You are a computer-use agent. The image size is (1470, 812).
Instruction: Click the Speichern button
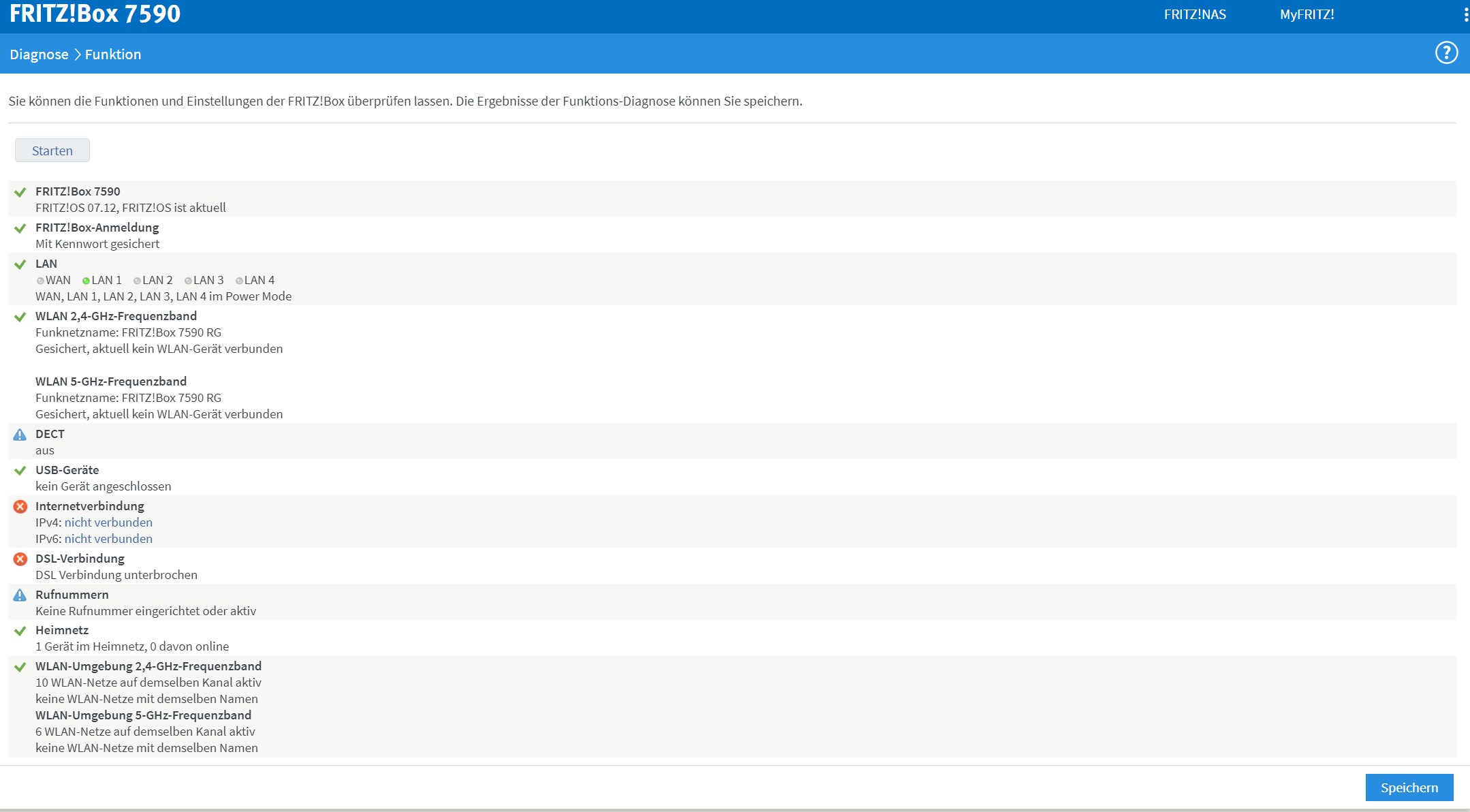click(1409, 787)
